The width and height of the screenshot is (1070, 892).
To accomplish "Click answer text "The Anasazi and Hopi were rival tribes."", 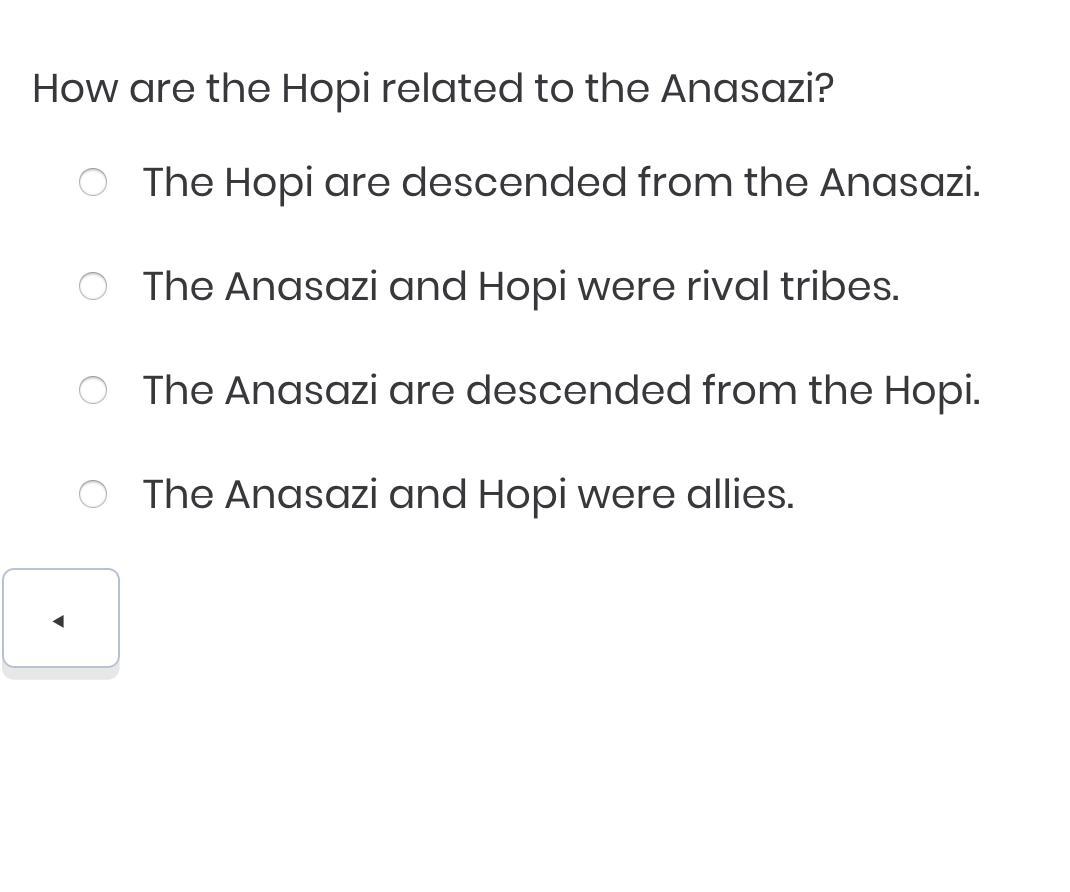I will coord(520,287).
